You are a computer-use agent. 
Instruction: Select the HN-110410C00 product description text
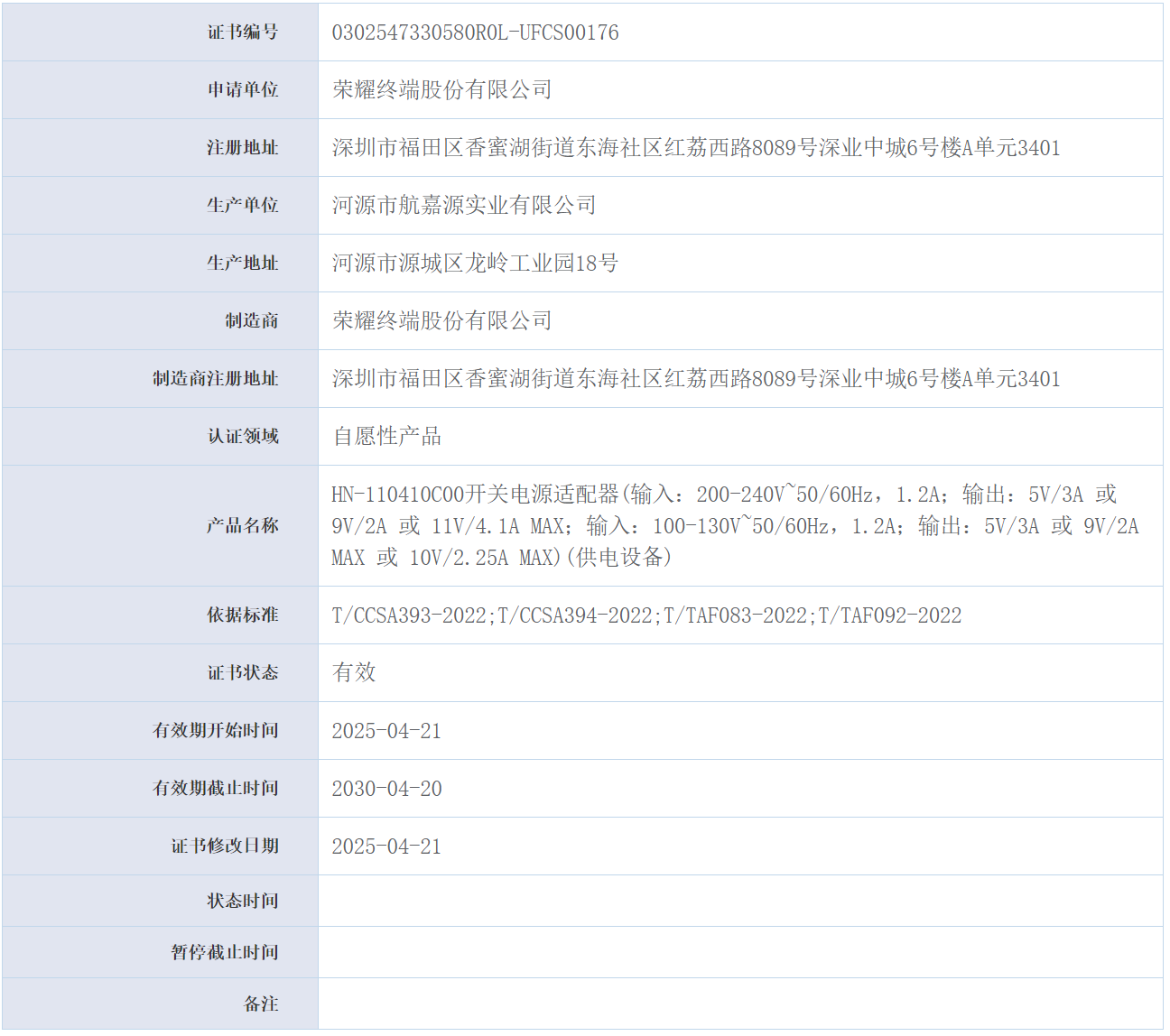coord(736,526)
